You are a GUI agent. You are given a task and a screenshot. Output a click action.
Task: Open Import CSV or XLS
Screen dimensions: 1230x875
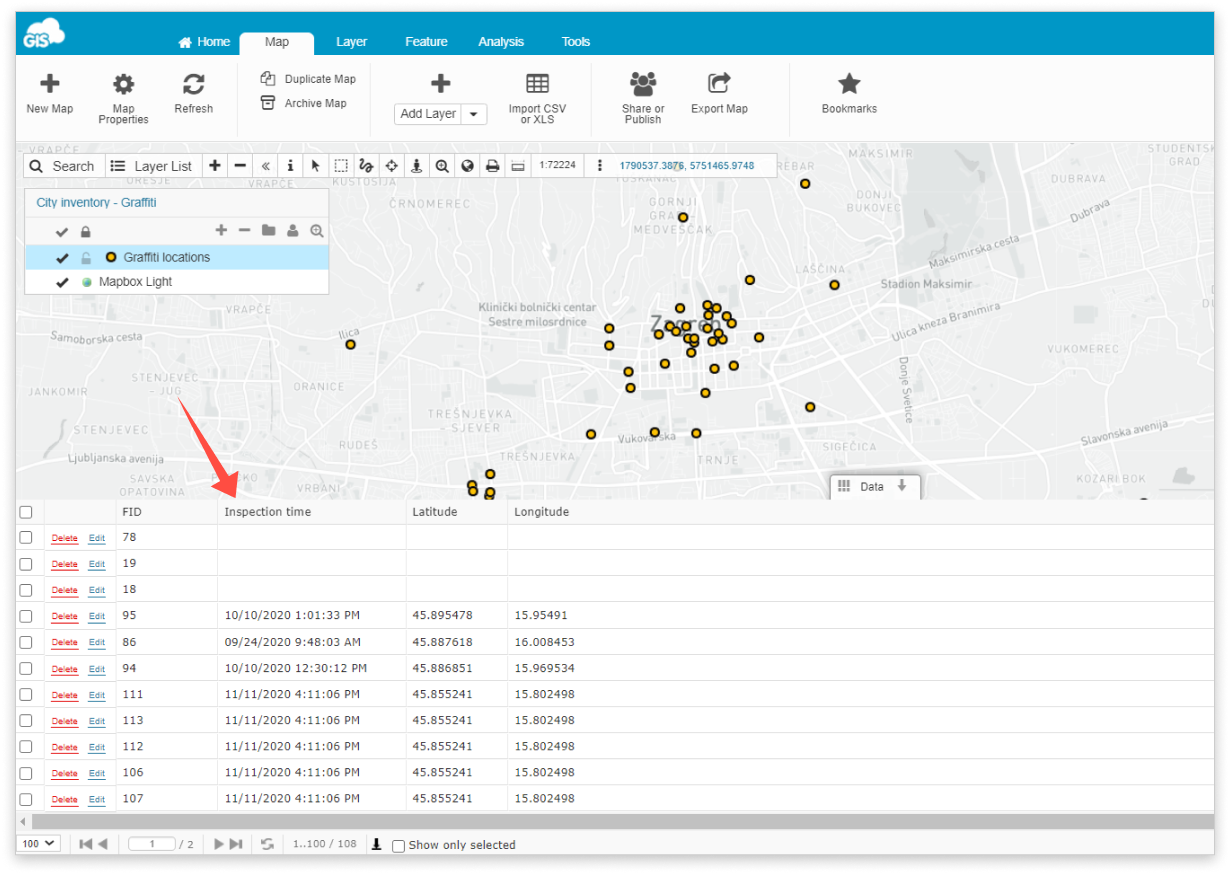coord(538,96)
